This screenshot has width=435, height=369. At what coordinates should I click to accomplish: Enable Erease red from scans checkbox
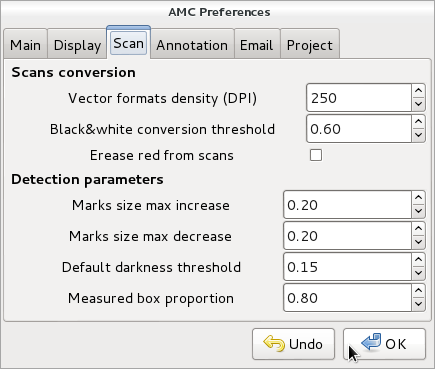[316, 155]
